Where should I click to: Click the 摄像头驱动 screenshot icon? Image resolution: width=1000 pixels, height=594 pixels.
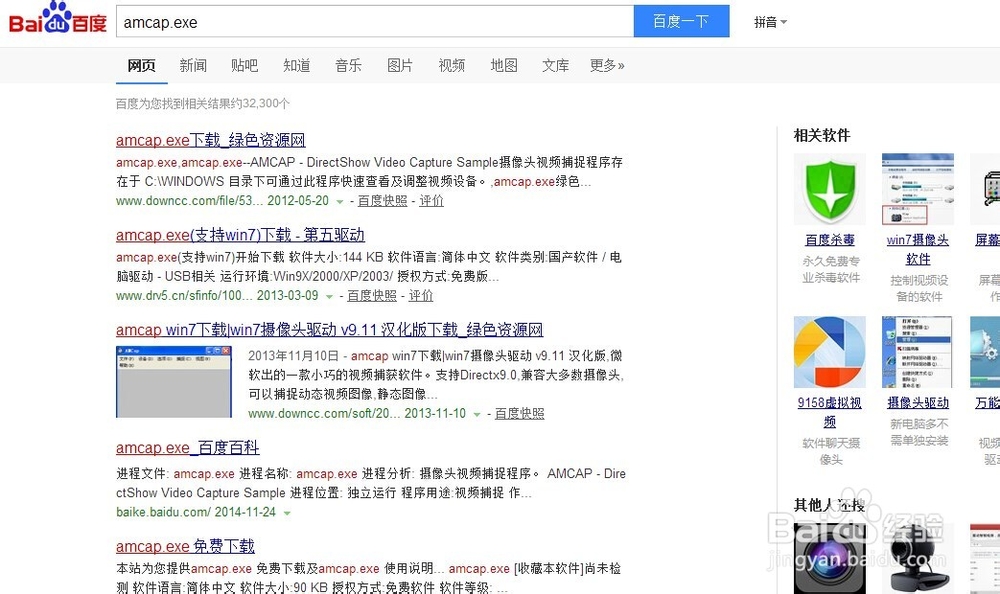pos(917,352)
